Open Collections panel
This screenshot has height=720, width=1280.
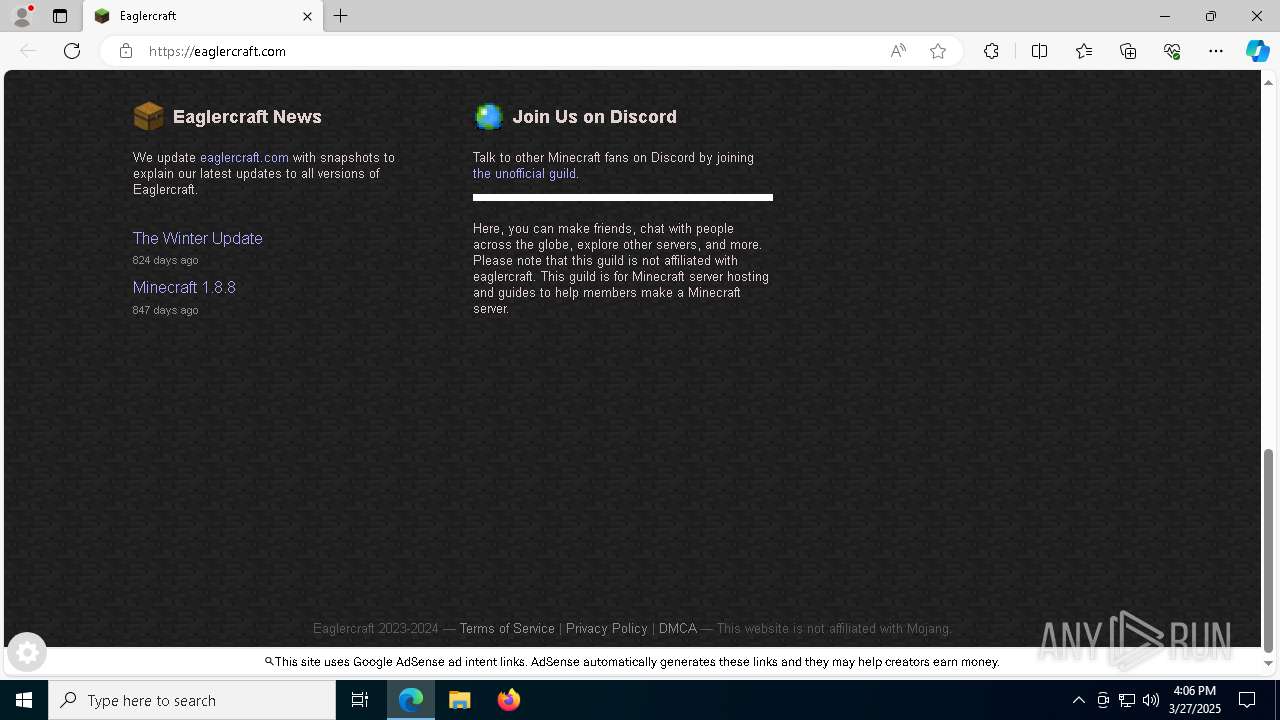[x=1128, y=51]
